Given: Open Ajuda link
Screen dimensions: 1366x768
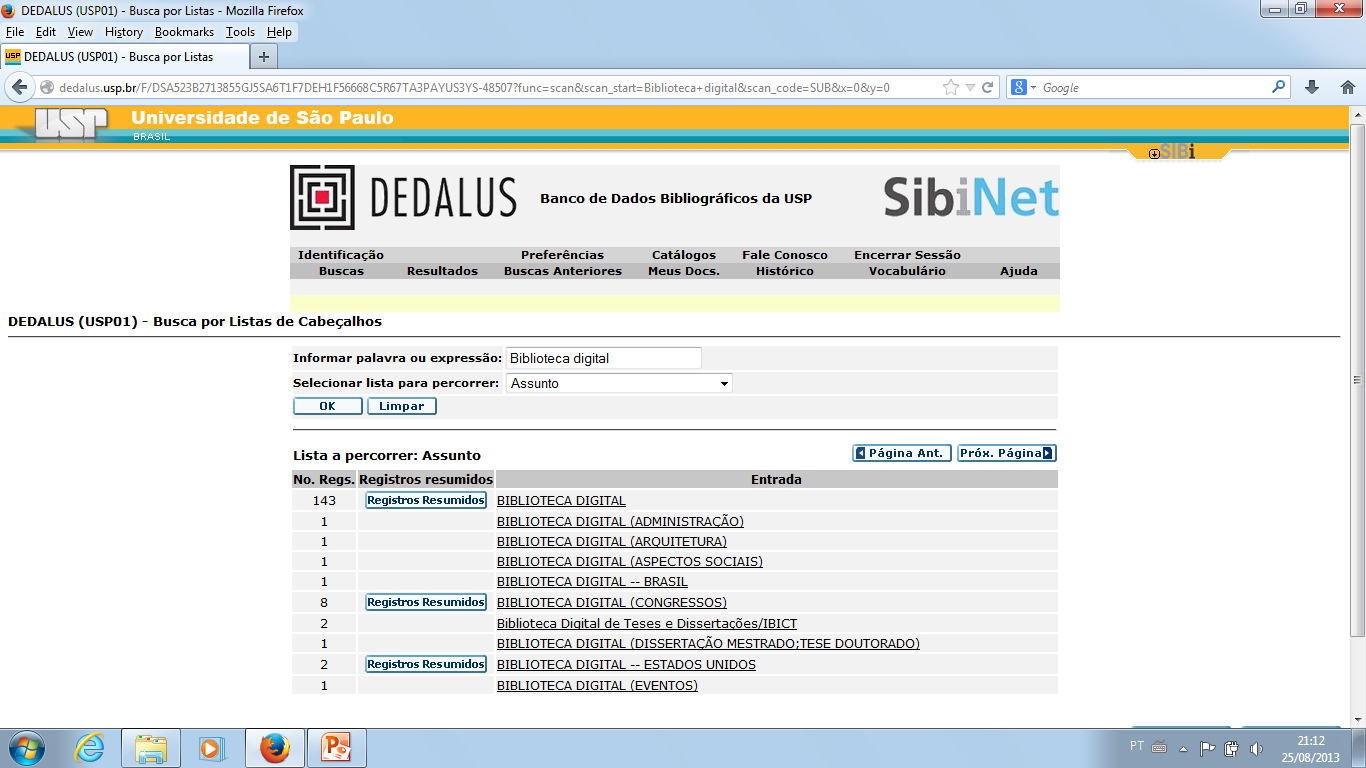Looking at the screenshot, I should click(1019, 271).
